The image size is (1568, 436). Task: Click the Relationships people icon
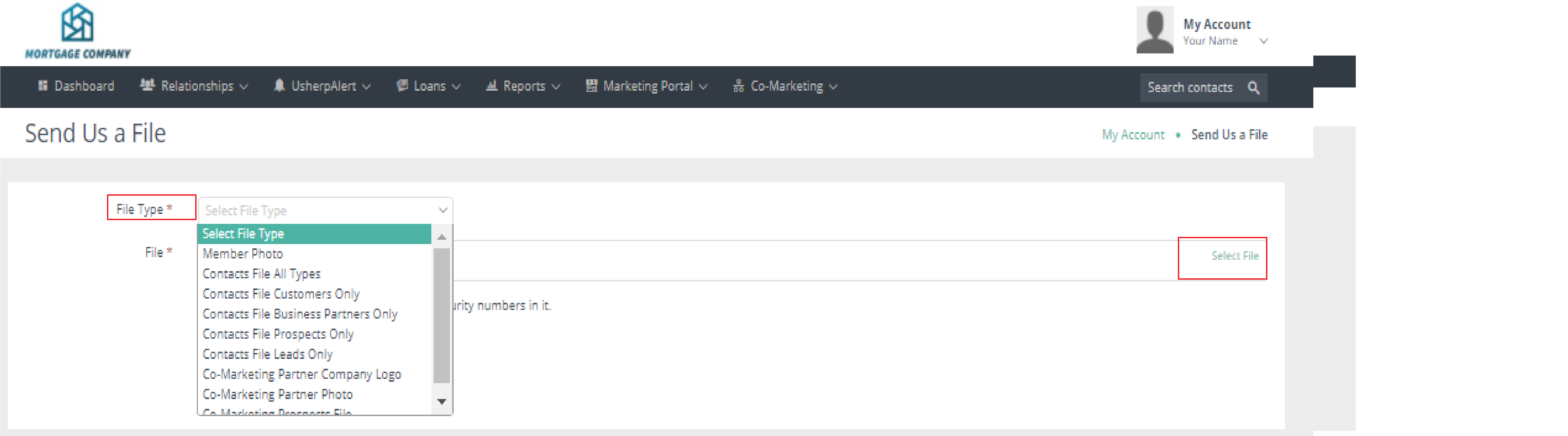tap(147, 85)
